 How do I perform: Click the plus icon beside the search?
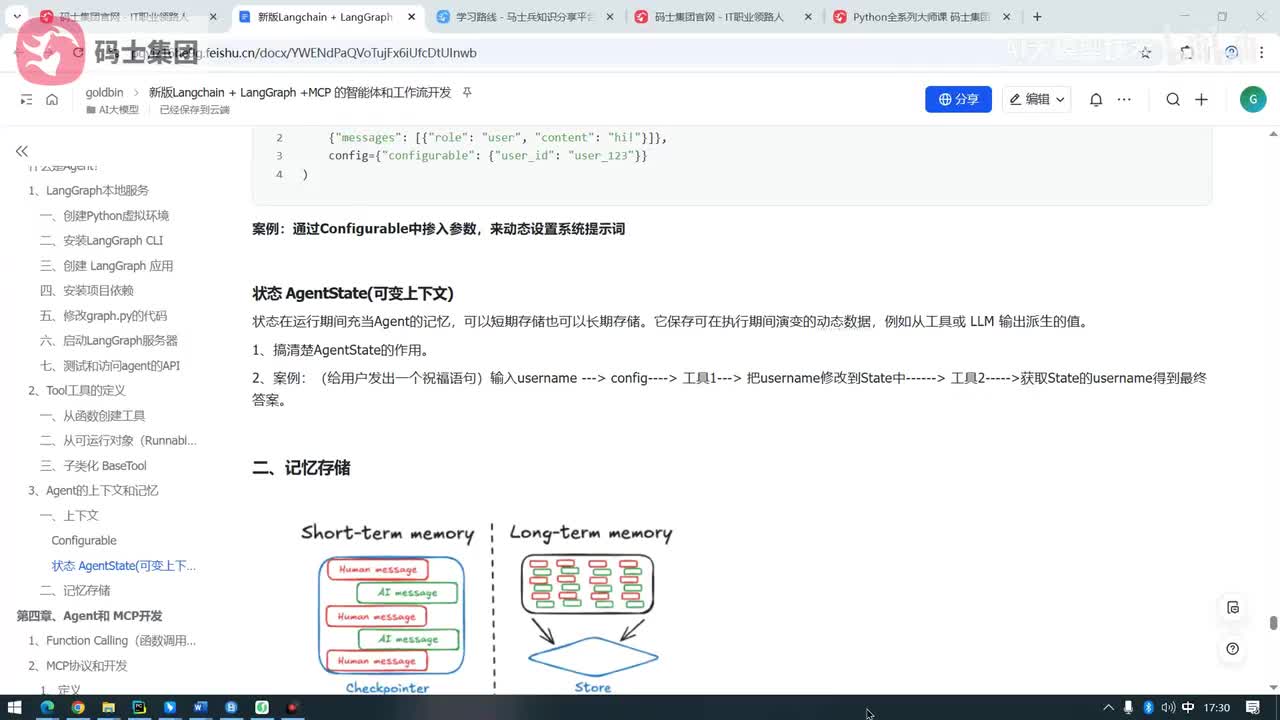(1202, 99)
